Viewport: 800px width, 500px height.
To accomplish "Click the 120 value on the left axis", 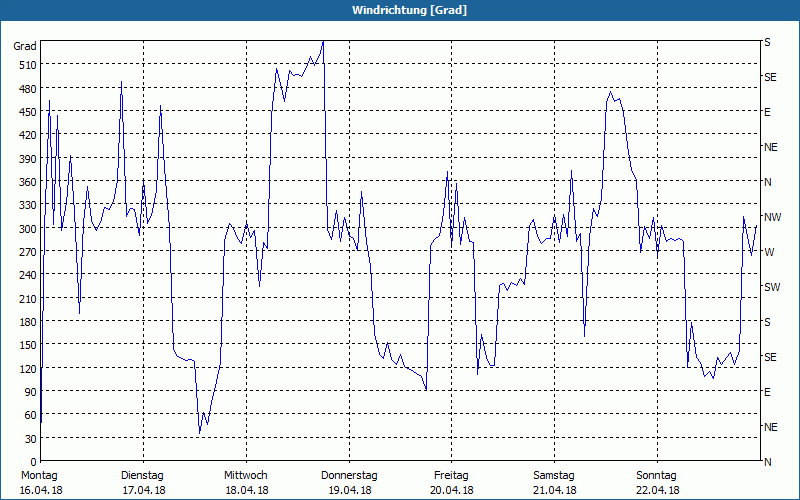I will (28, 368).
